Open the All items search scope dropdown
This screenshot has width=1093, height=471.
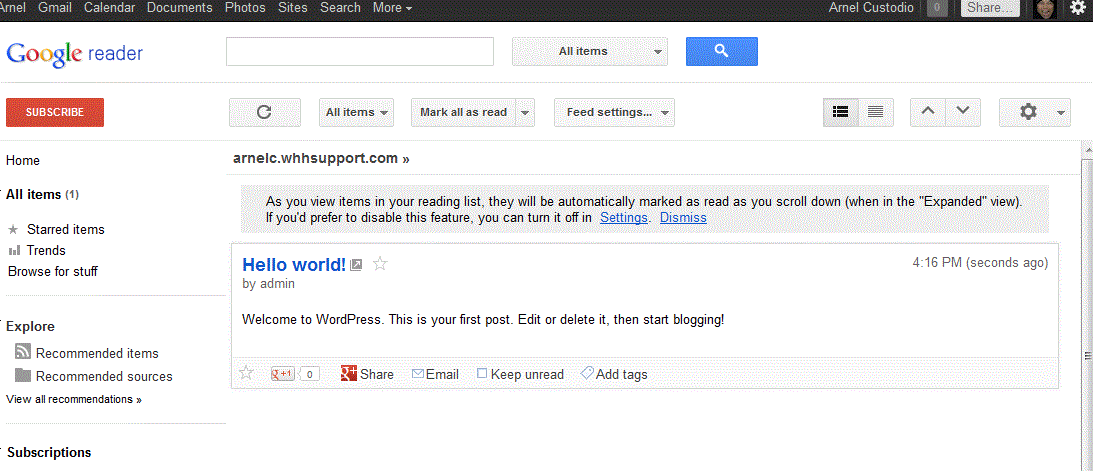tap(589, 51)
